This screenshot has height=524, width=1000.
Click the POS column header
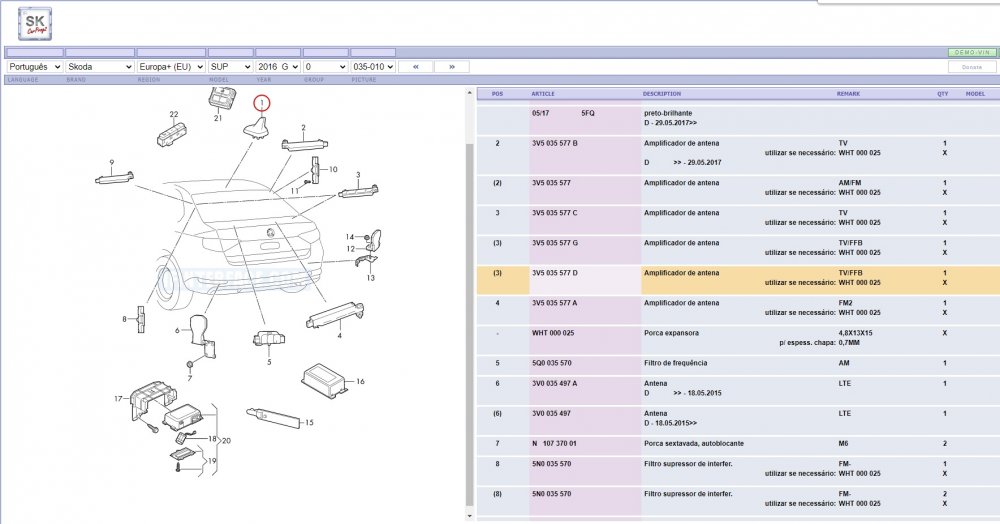pos(497,94)
